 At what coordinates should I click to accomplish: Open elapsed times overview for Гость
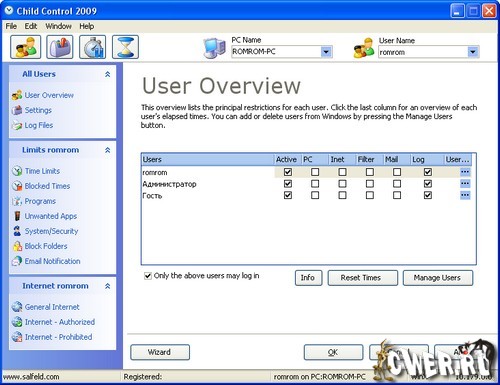coord(465,195)
